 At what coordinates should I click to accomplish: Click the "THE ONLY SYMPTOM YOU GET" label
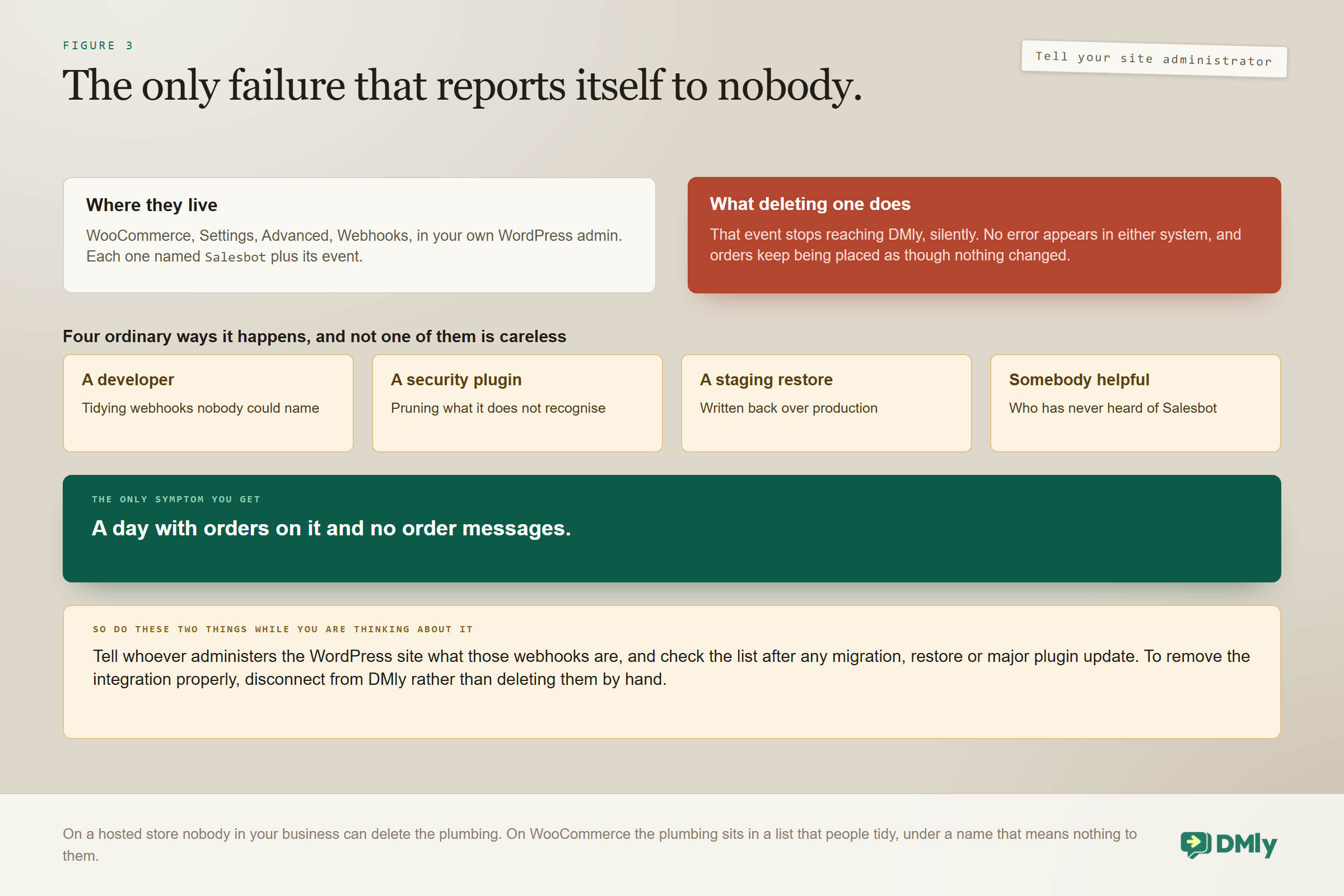(x=176, y=500)
